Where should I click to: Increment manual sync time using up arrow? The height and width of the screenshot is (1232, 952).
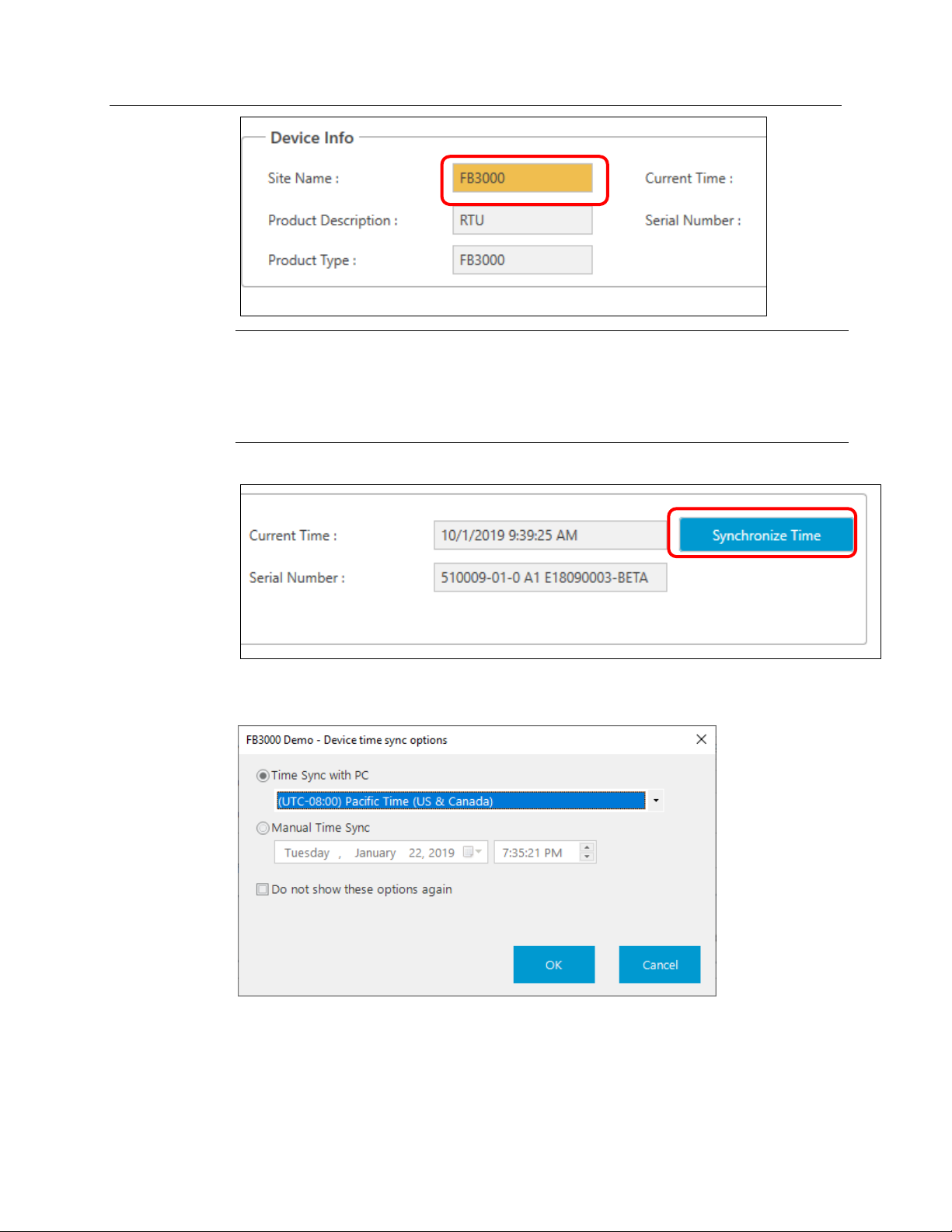[x=588, y=847]
